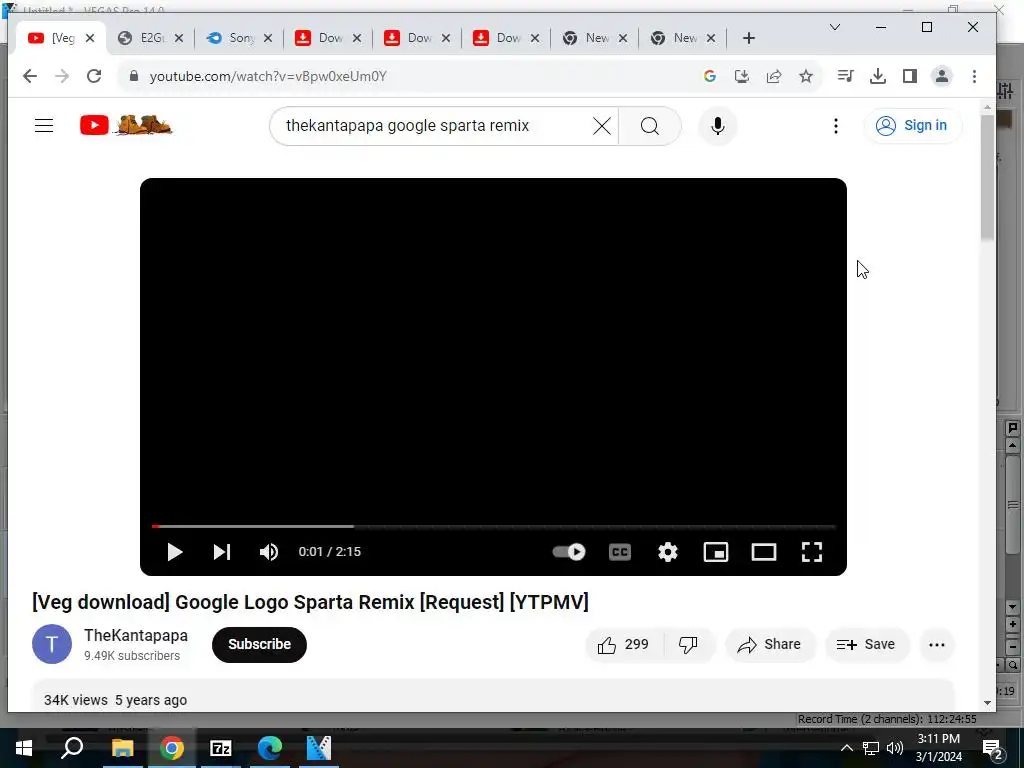Image resolution: width=1024 pixels, height=768 pixels.
Task: Open YouTube settings three-dot menu
Action: [835, 126]
